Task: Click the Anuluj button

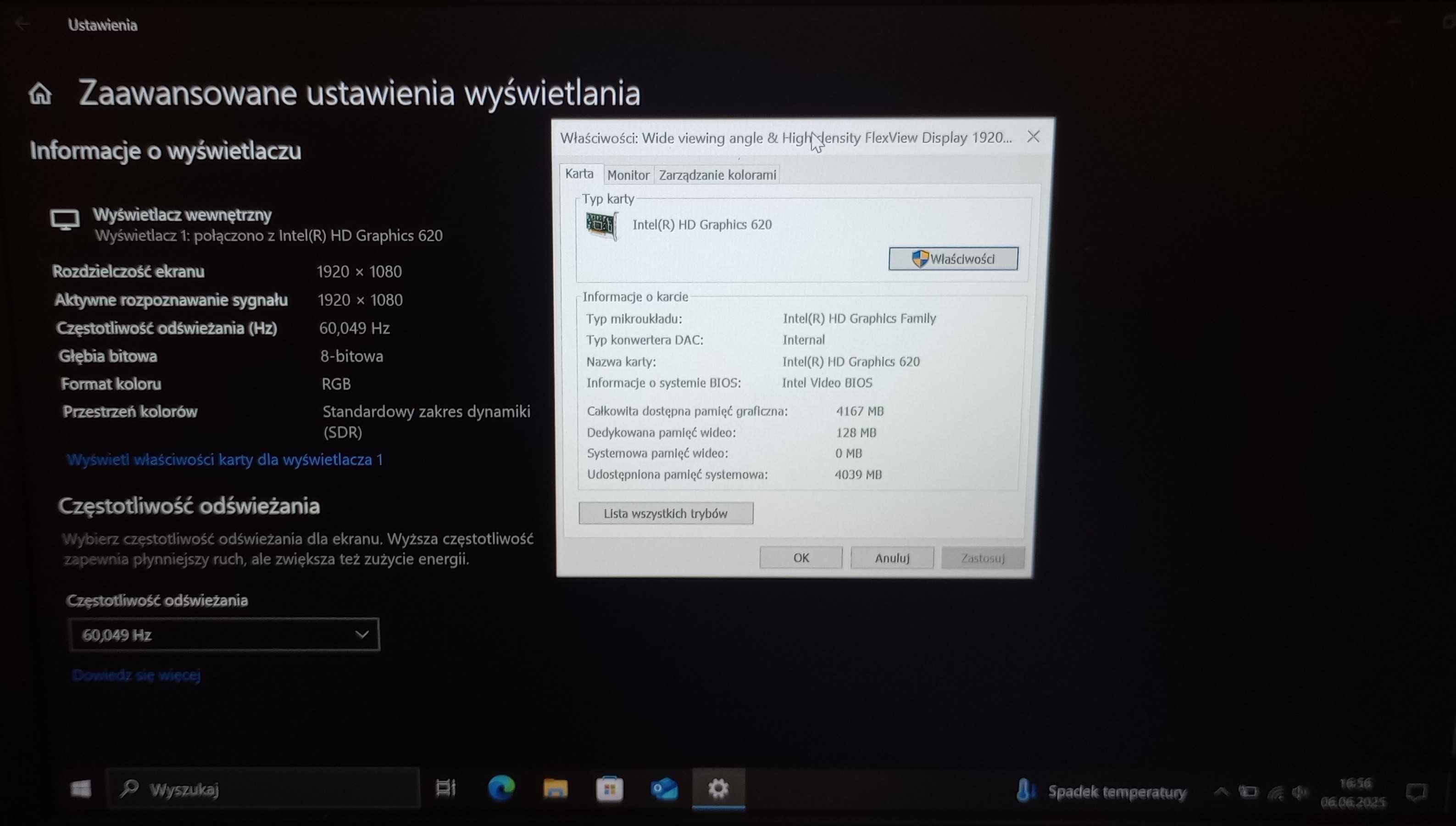Action: 892,558
